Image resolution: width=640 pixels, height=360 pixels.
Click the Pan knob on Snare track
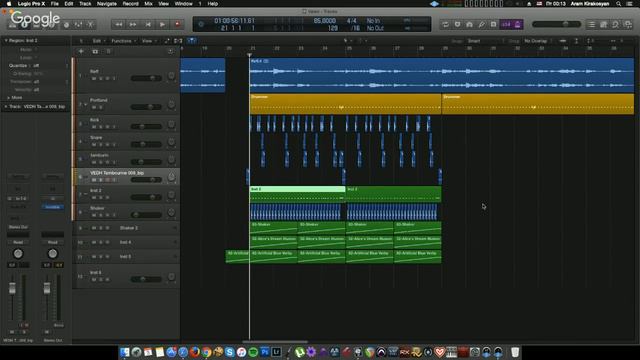[x=171, y=142]
